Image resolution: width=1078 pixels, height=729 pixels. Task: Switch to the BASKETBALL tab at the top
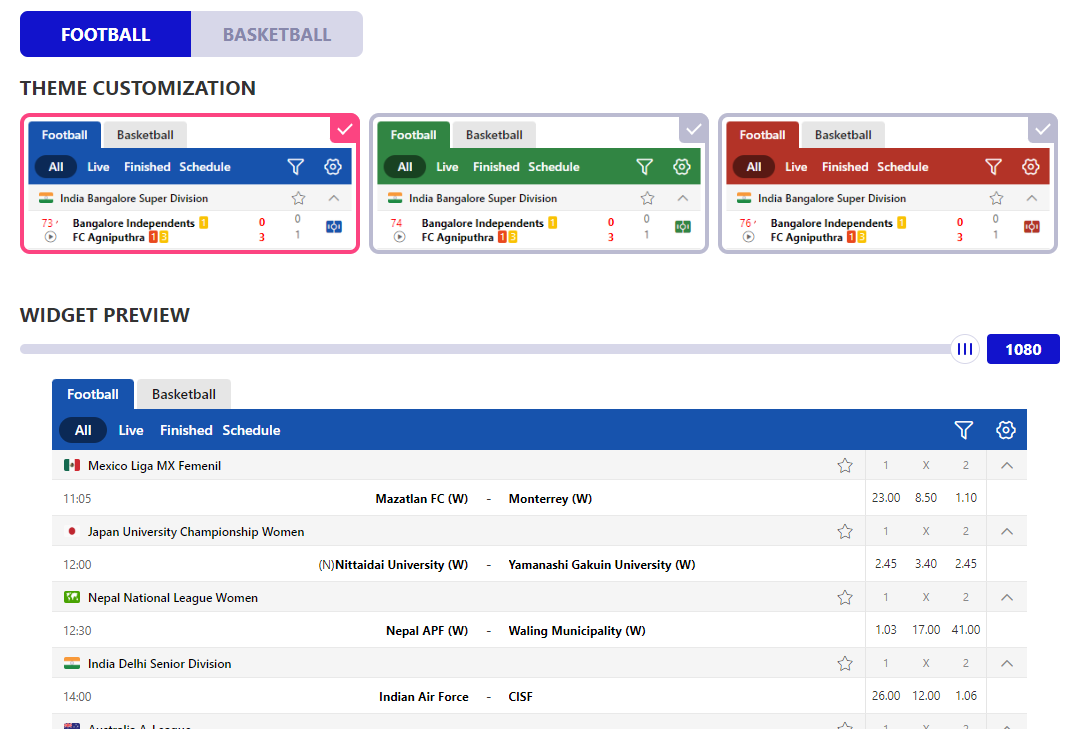coord(276,34)
